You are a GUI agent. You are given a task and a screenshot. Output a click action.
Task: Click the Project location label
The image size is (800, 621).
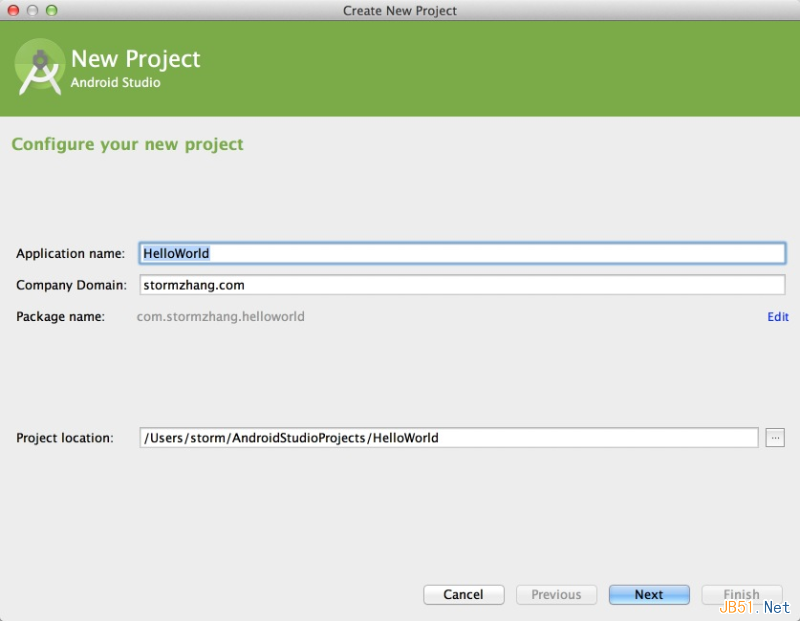point(65,438)
